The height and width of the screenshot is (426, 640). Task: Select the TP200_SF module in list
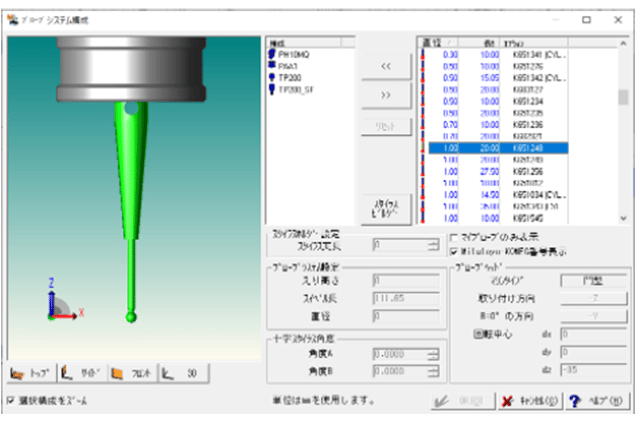tap(291, 89)
